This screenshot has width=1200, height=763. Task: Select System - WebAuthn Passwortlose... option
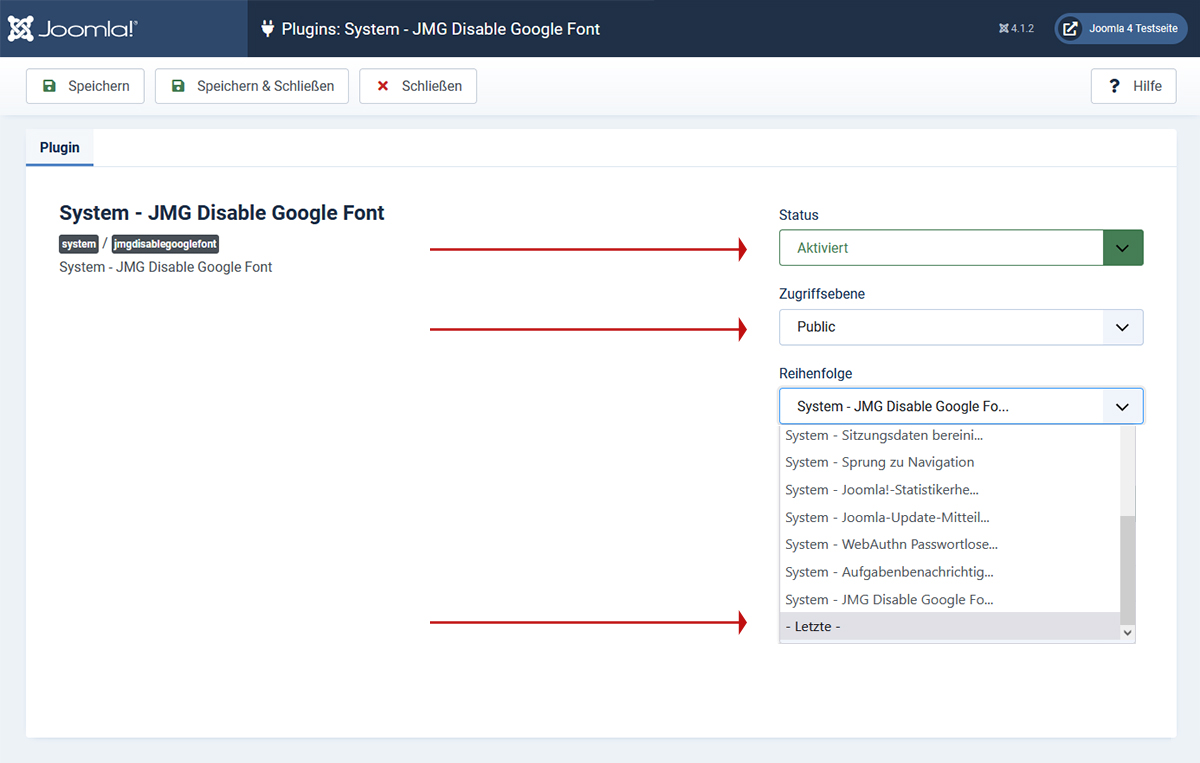point(950,544)
